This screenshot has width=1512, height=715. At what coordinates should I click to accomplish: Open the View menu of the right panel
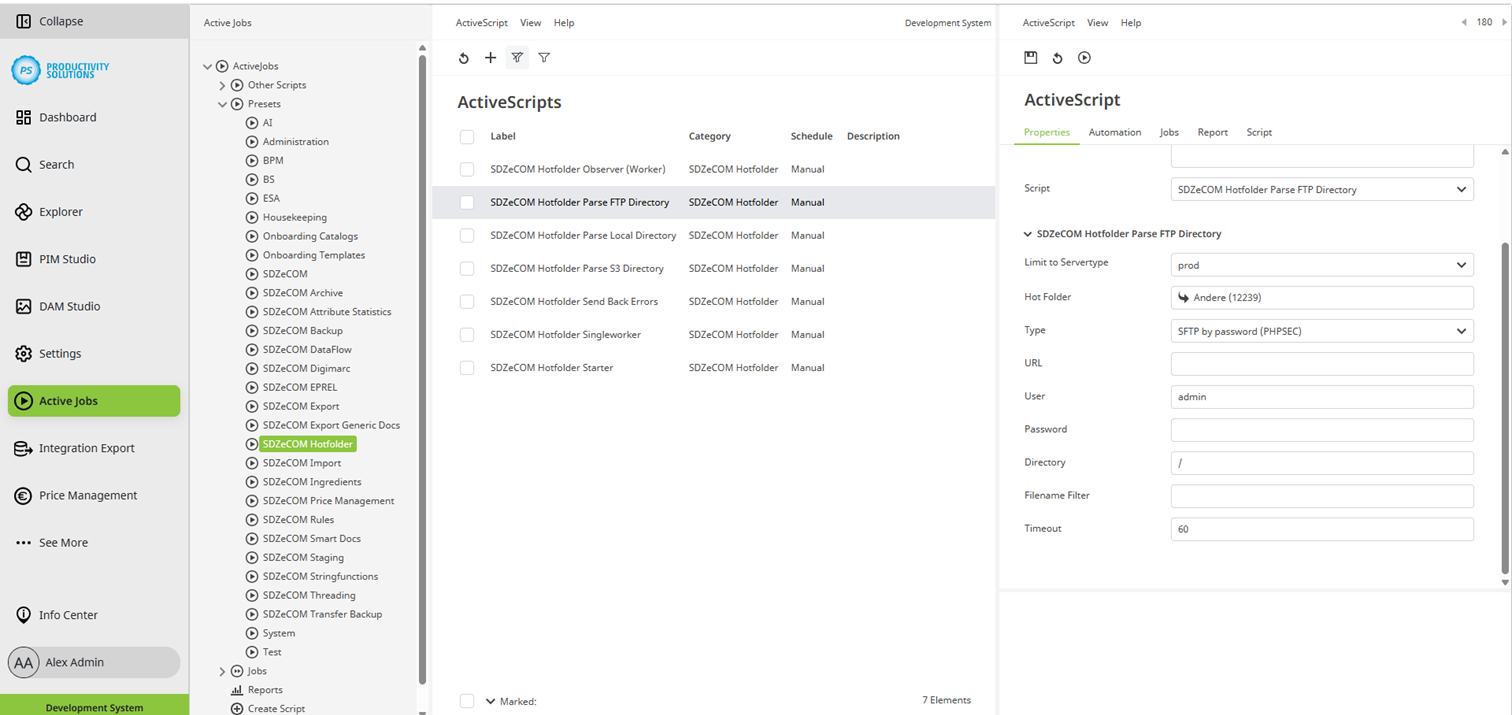tap(1097, 22)
